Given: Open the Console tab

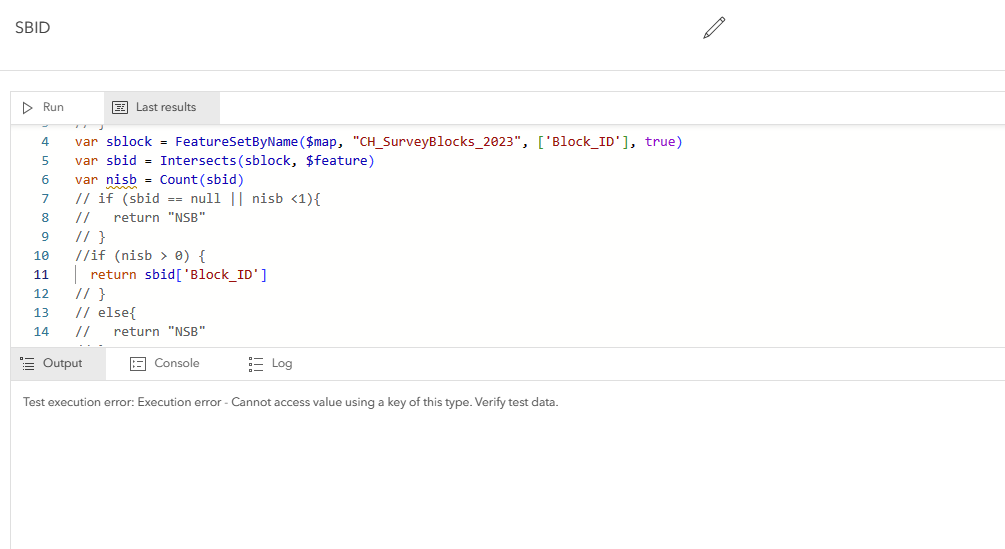Looking at the screenshot, I should pos(176,363).
